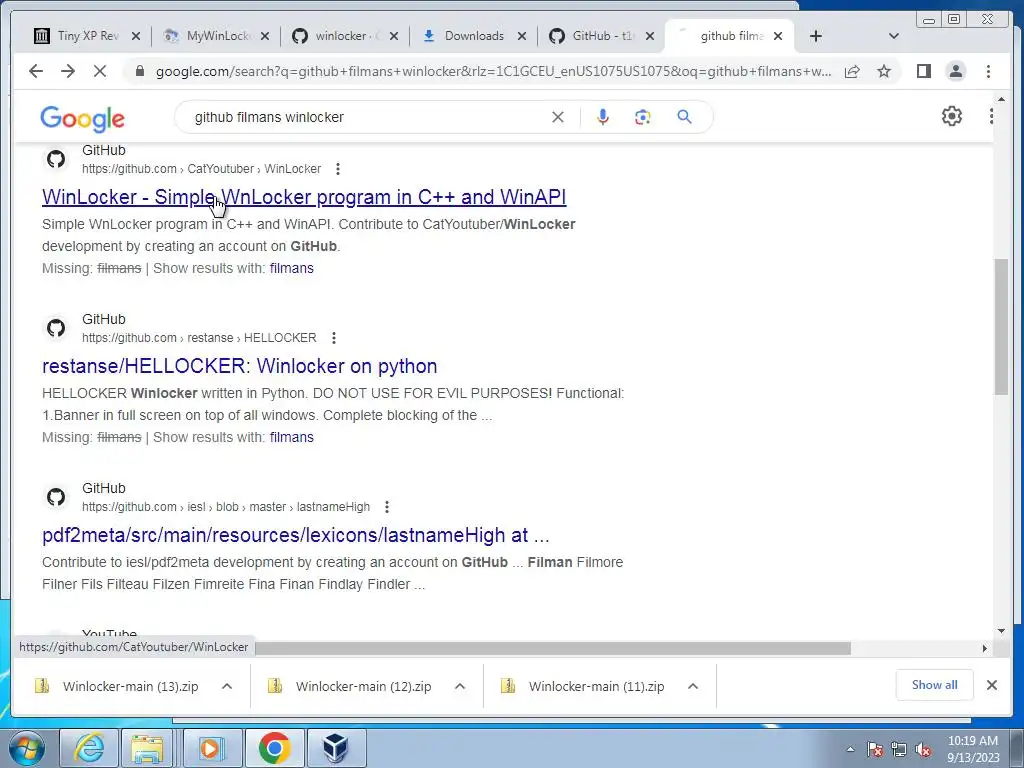This screenshot has width=1024, height=768.
Task: Open the muted volume tray icon
Action: click(923, 749)
